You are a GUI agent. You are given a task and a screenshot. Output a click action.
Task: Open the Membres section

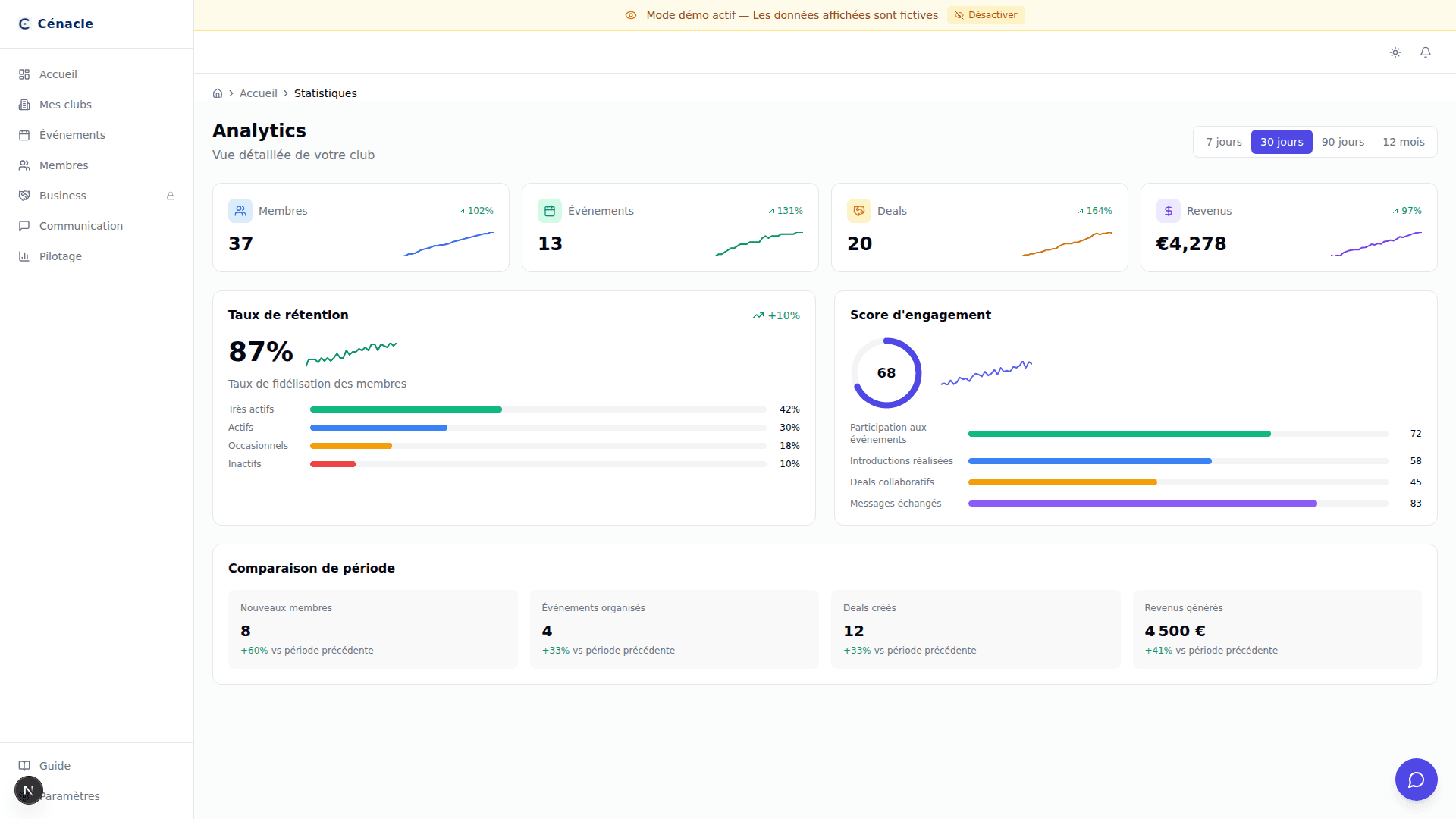tap(64, 165)
